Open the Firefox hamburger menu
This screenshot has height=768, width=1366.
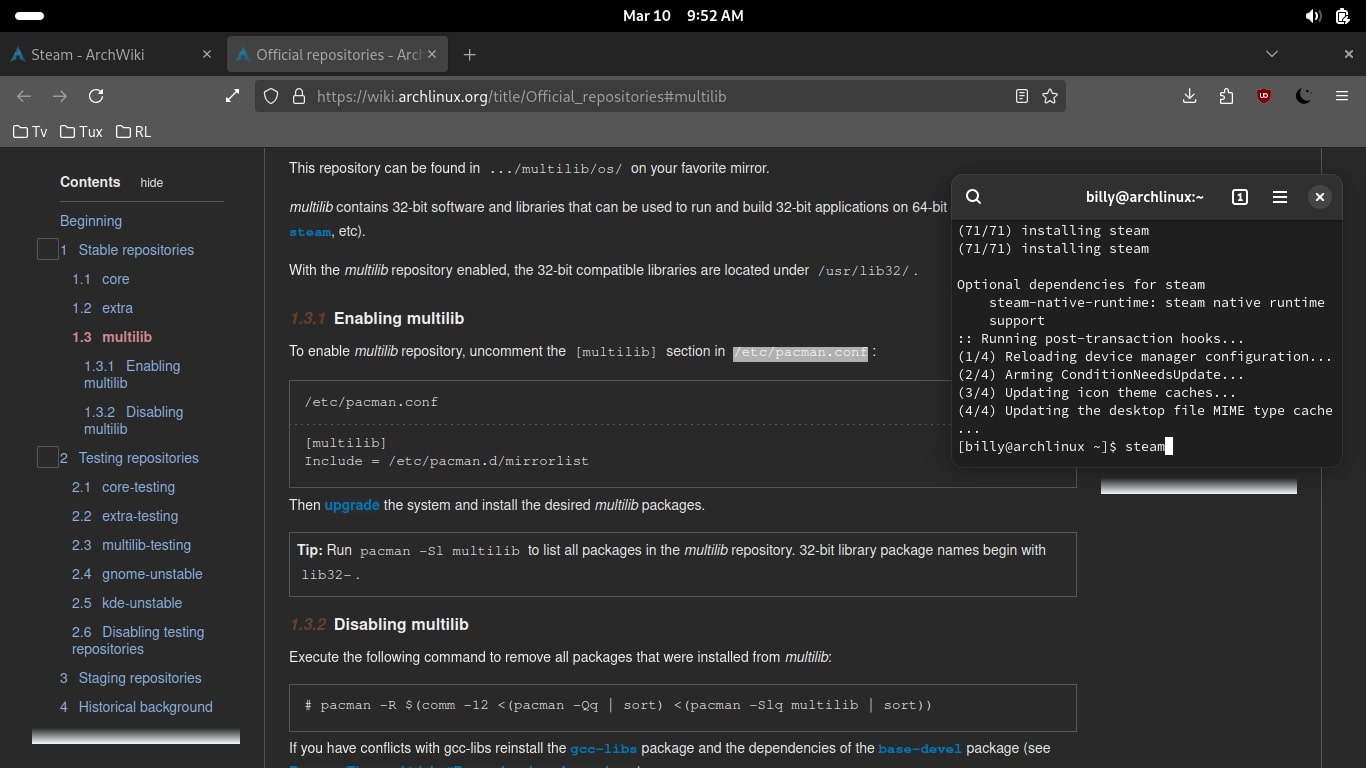pyautogui.click(x=1342, y=96)
